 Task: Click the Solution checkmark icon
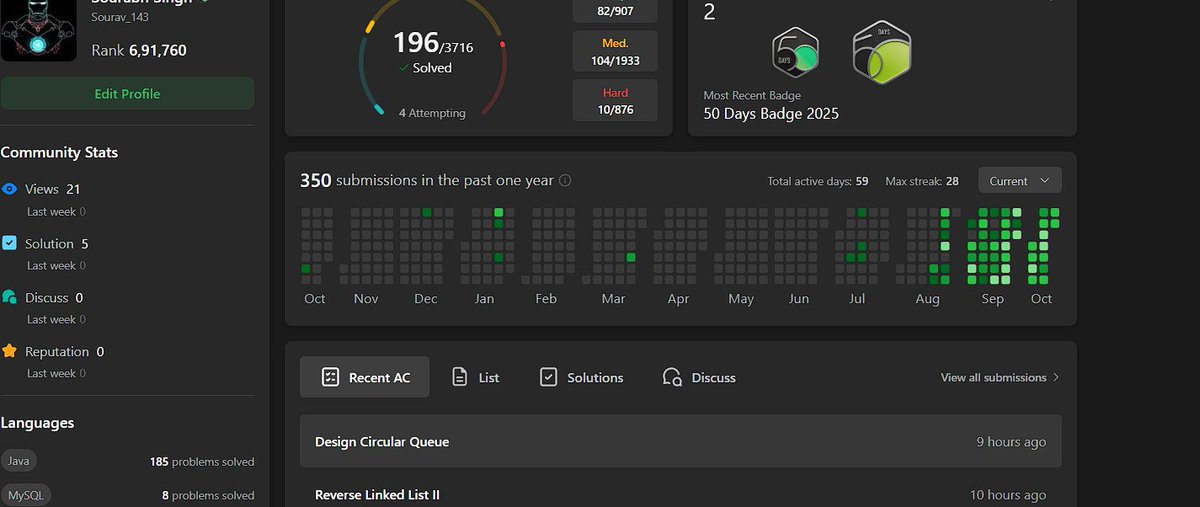click(9, 243)
